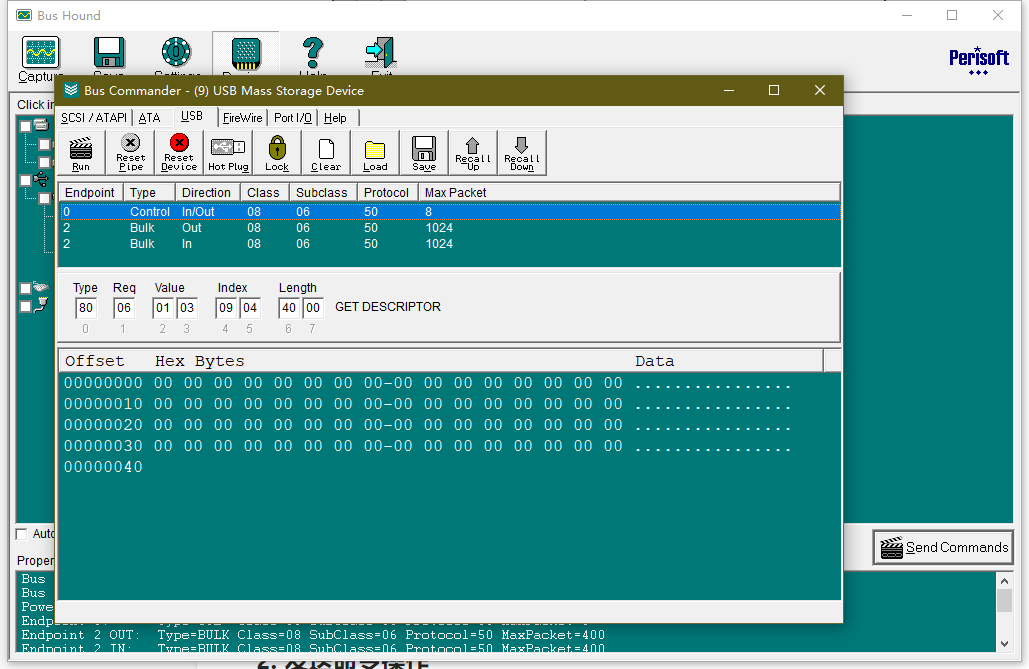The height and width of the screenshot is (669, 1029).
Task: Click the Subclass column header
Action: coord(323,192)
